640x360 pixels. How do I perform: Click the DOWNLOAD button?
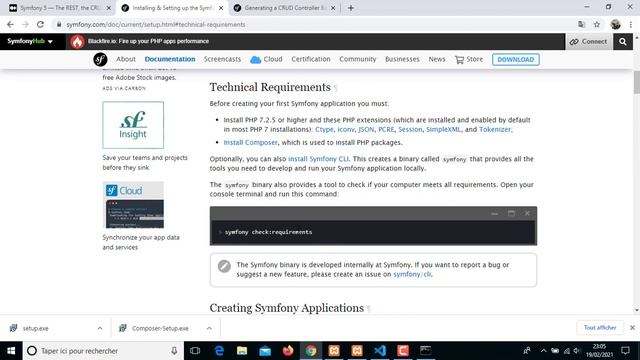click(516, 60)
